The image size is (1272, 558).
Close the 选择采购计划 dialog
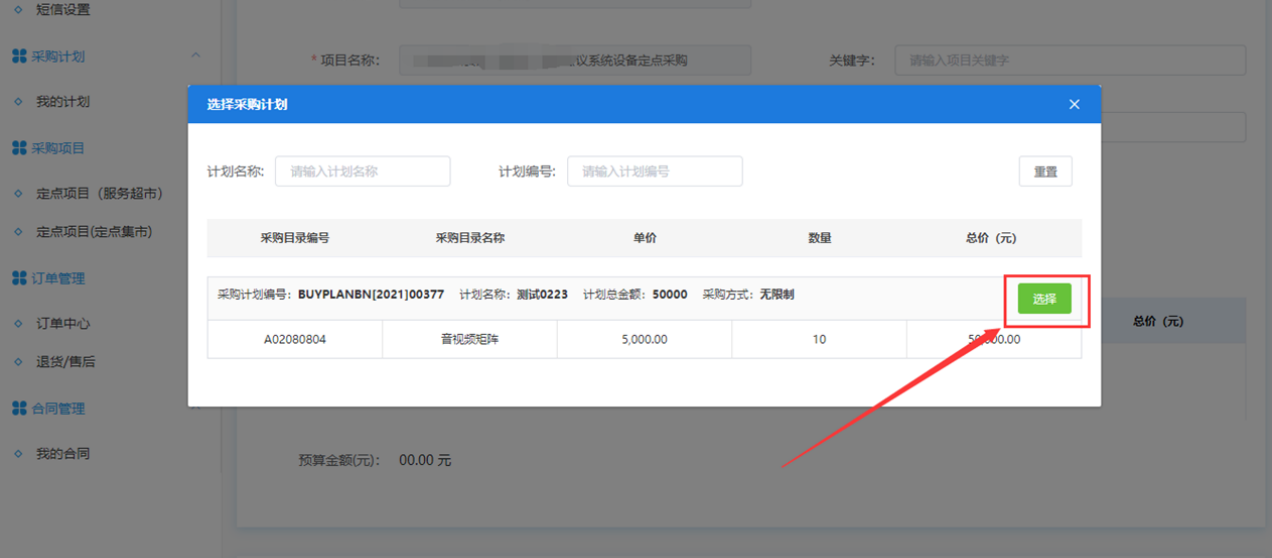point(1074,104)
